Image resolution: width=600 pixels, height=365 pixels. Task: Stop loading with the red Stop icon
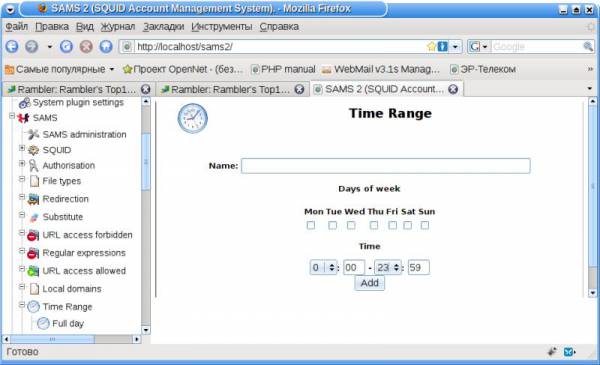point(86,47)
